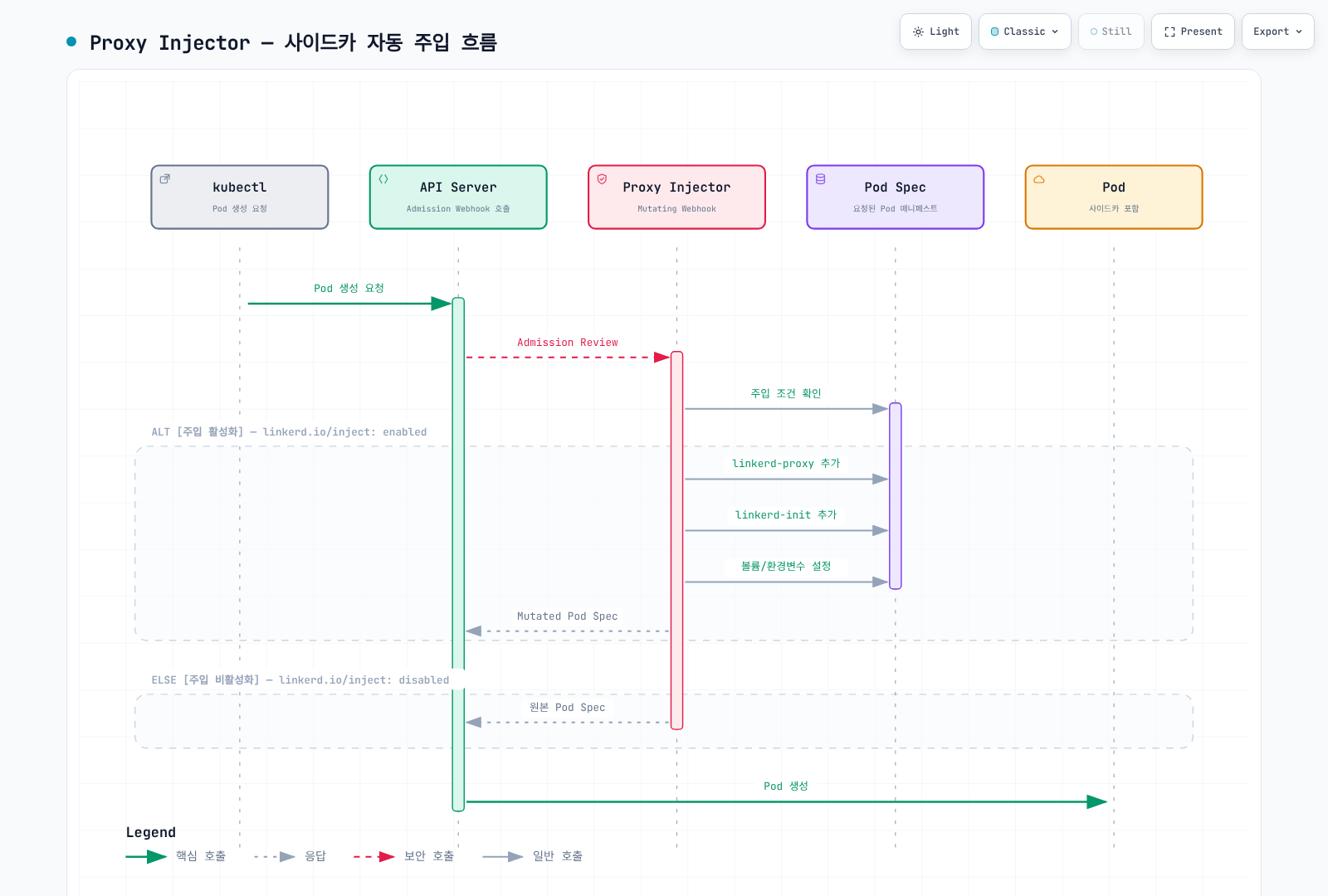Select the Proxy Injector participant box
1328x896 pixels.
676,197
